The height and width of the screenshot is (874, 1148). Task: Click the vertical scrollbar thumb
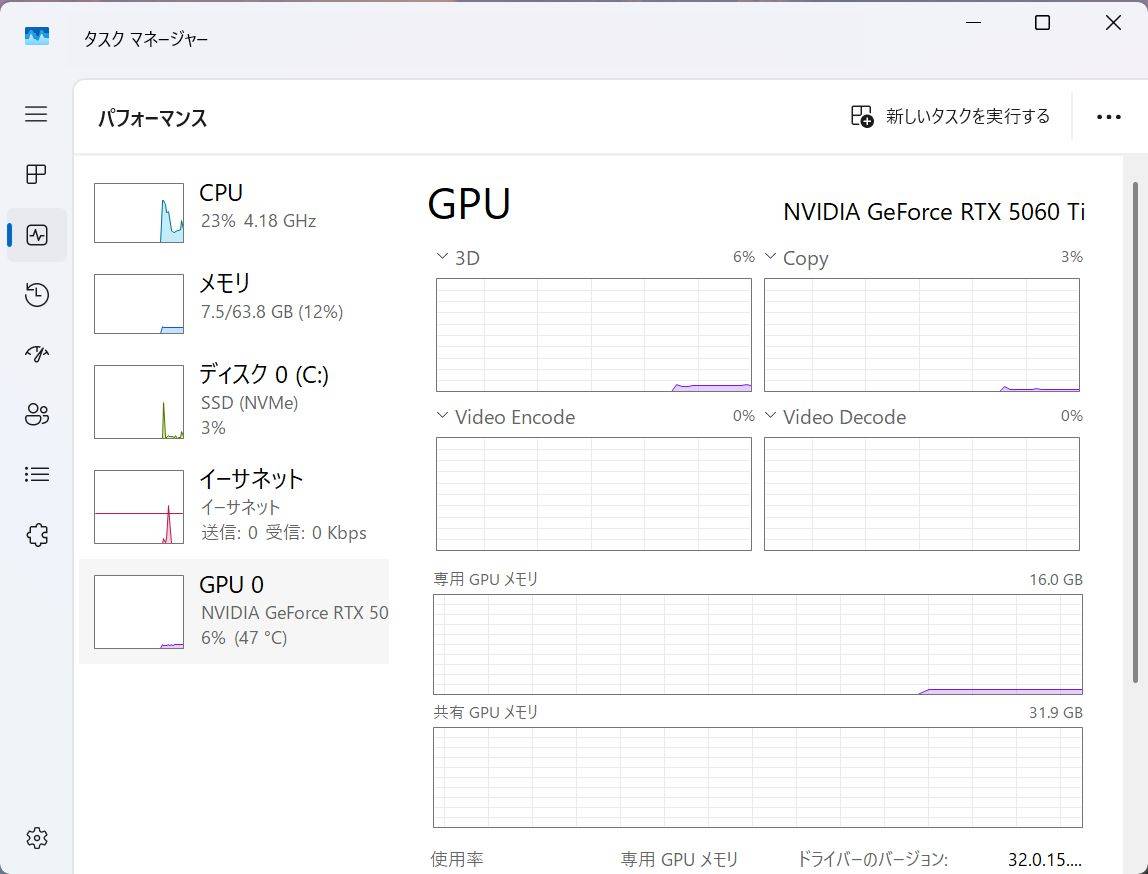tap(1136, 432)
